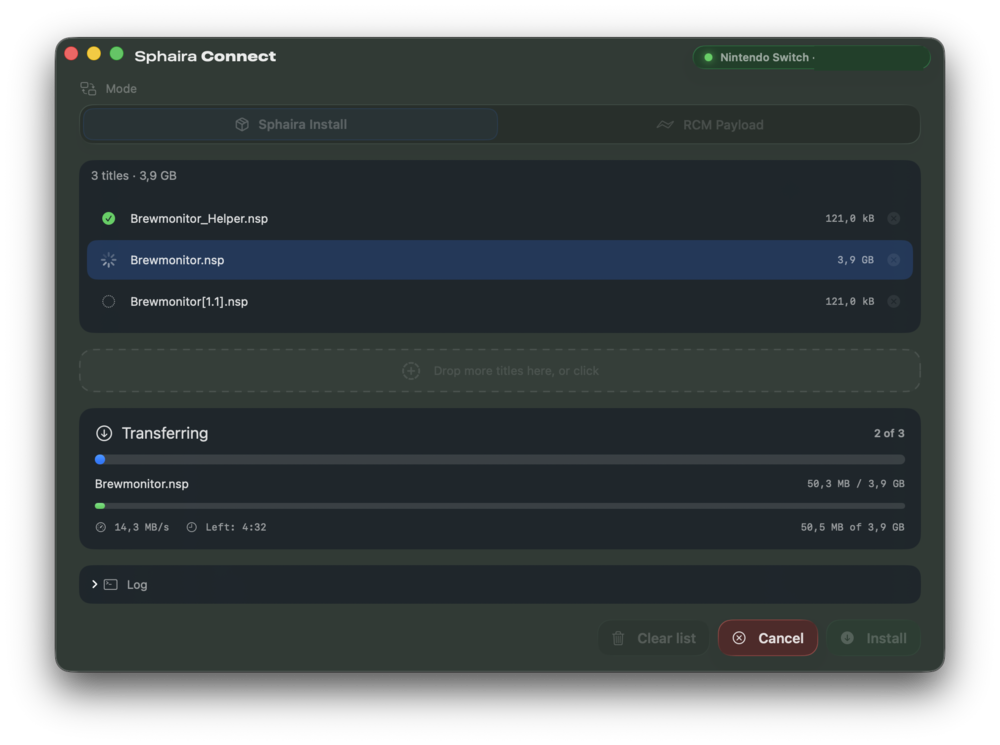Click the trash icon in Clear list
Screen dimensions: 1000x745
tap(618, 638)
